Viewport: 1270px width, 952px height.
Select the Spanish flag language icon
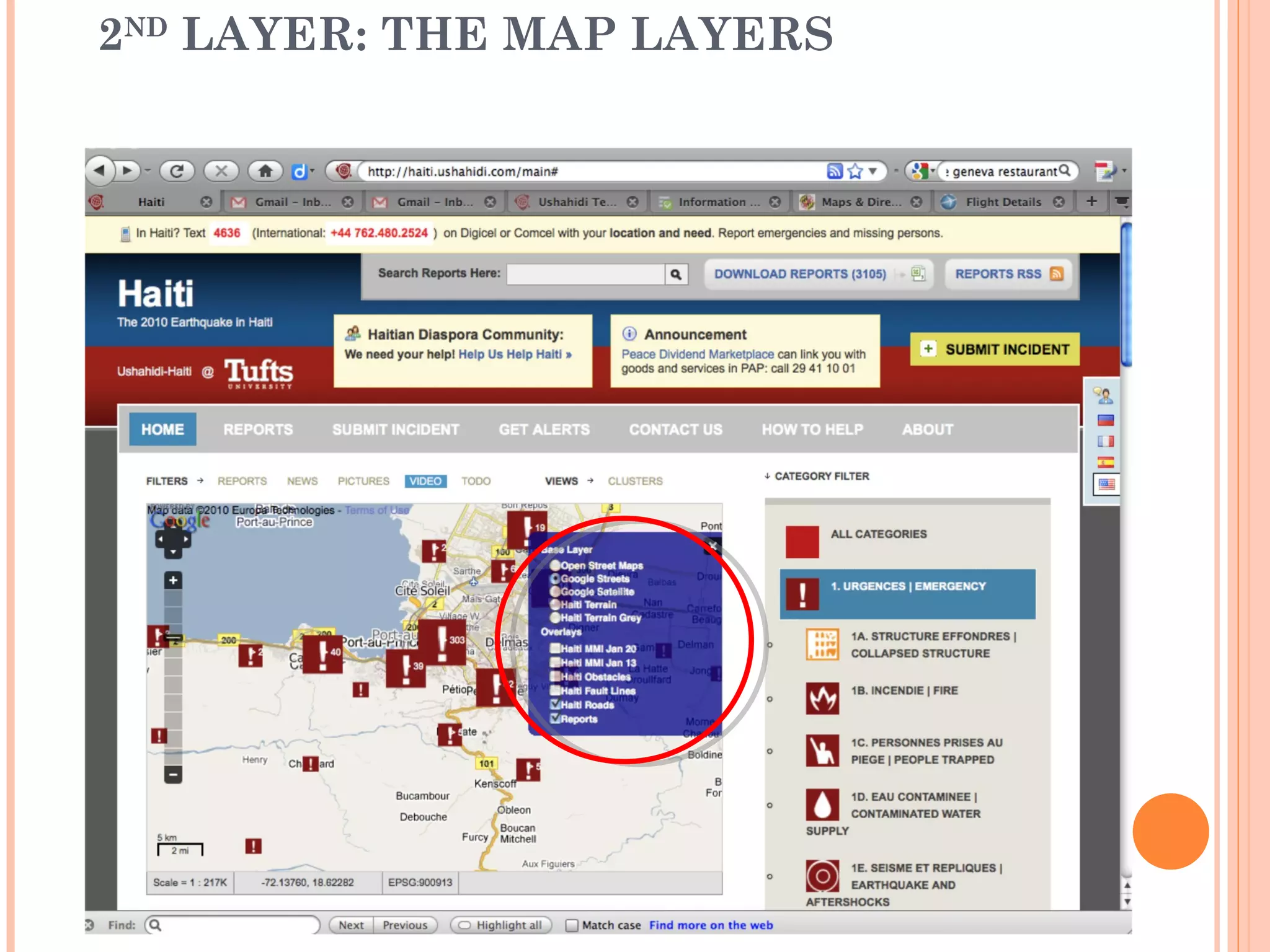pyautogui.click(x=1106, y=462)
